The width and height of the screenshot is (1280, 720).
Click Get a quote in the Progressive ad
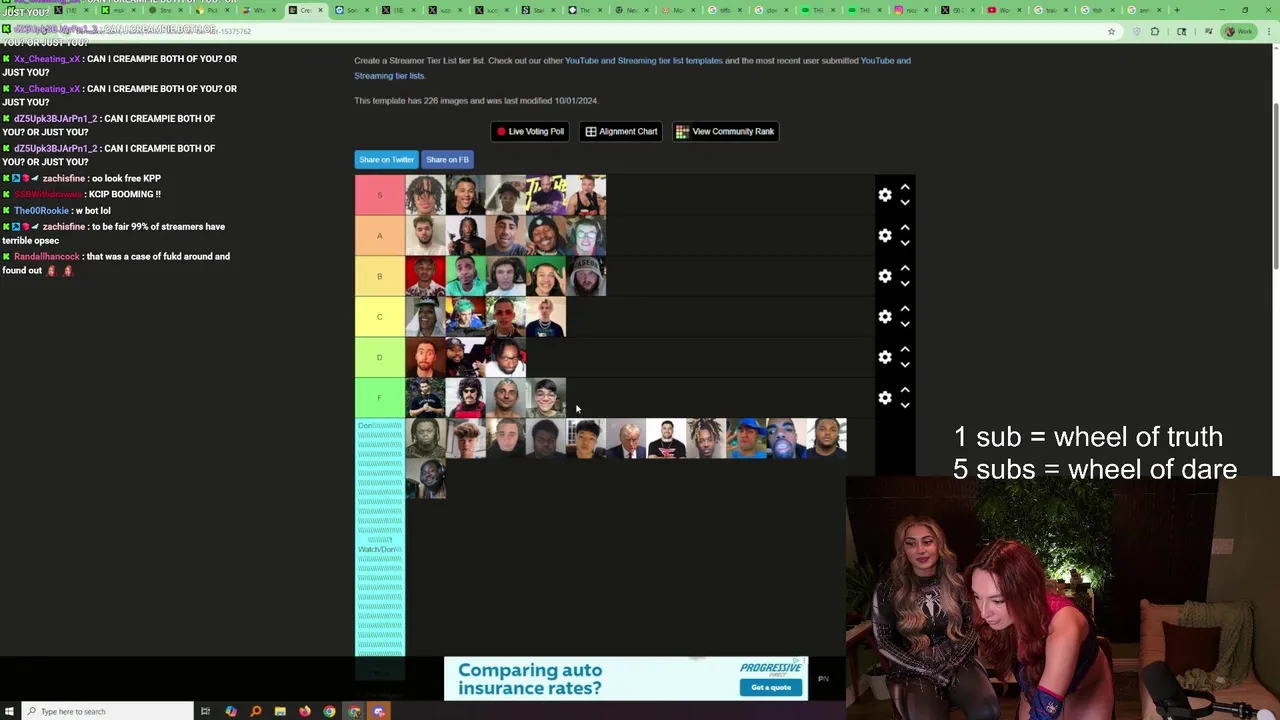point(771,687)
